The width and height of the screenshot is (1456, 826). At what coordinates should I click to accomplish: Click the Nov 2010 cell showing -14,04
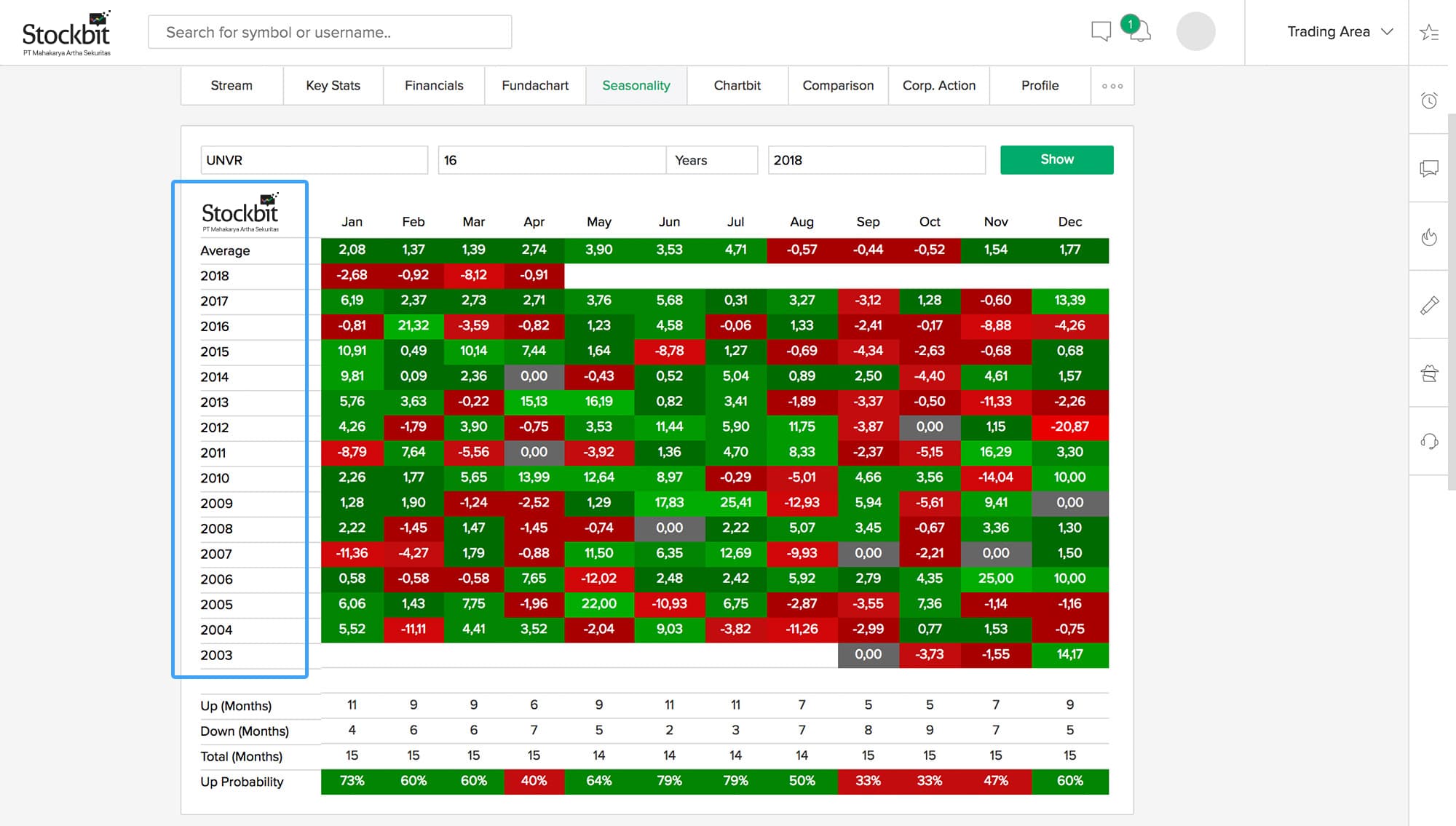tap(995, 477)
